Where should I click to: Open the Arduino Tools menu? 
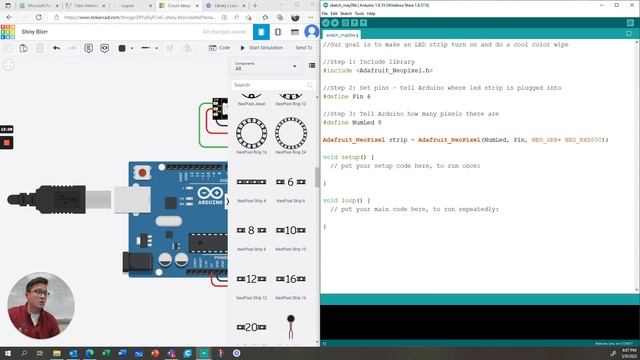coord(359,13)
